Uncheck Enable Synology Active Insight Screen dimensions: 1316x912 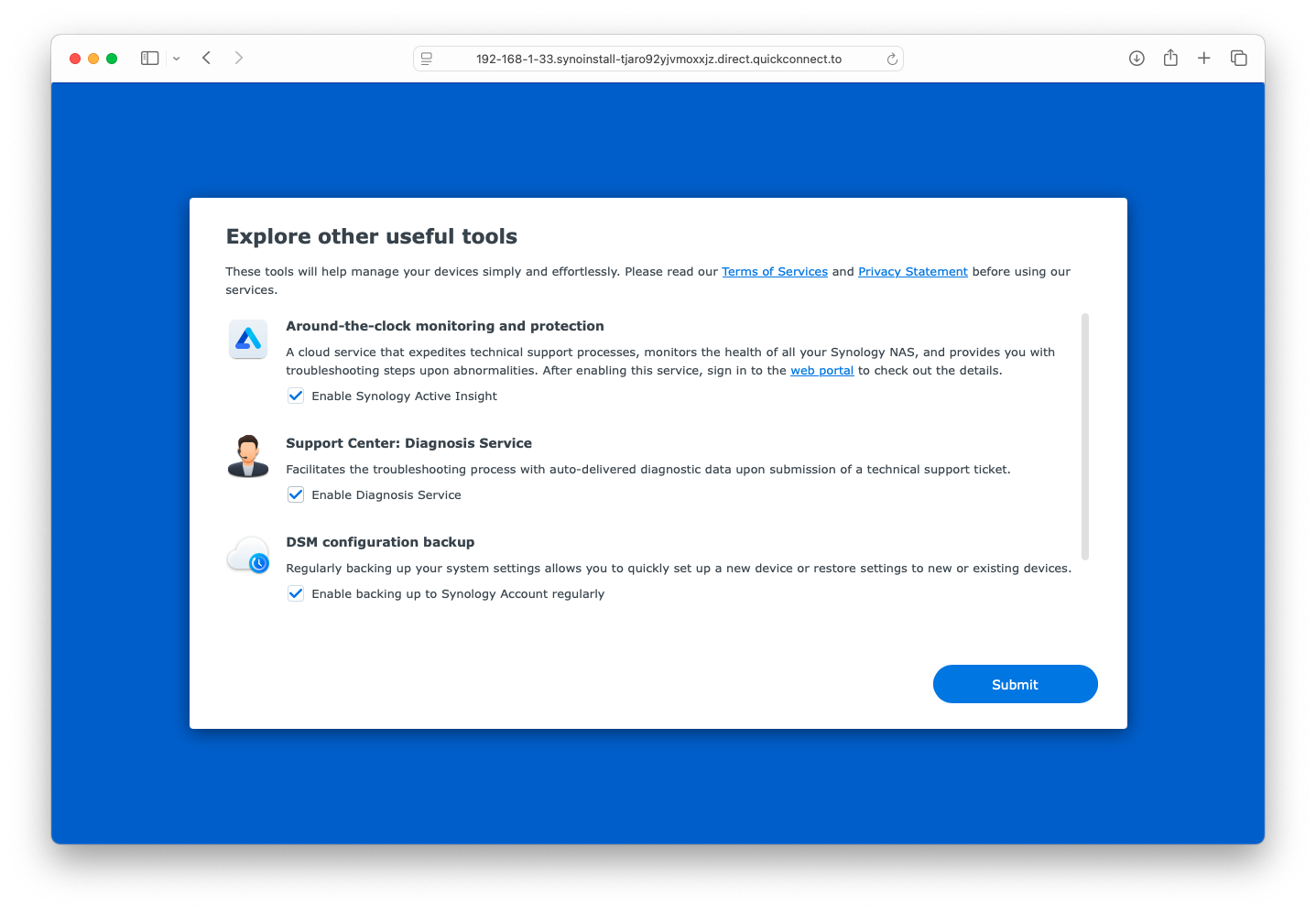tap(296, 396)
